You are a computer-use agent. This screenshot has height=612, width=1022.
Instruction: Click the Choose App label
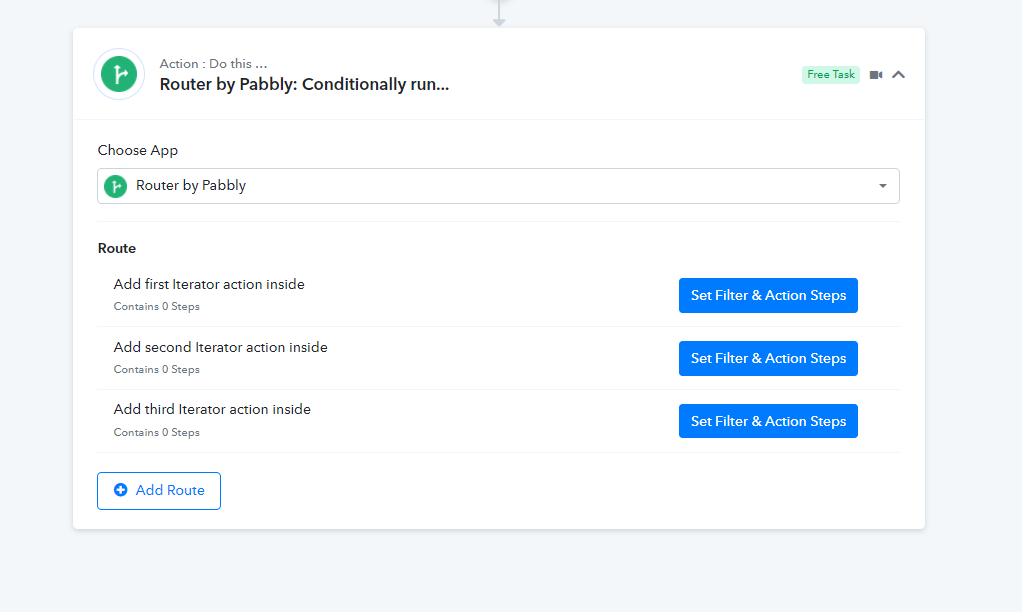pos(138,151)
